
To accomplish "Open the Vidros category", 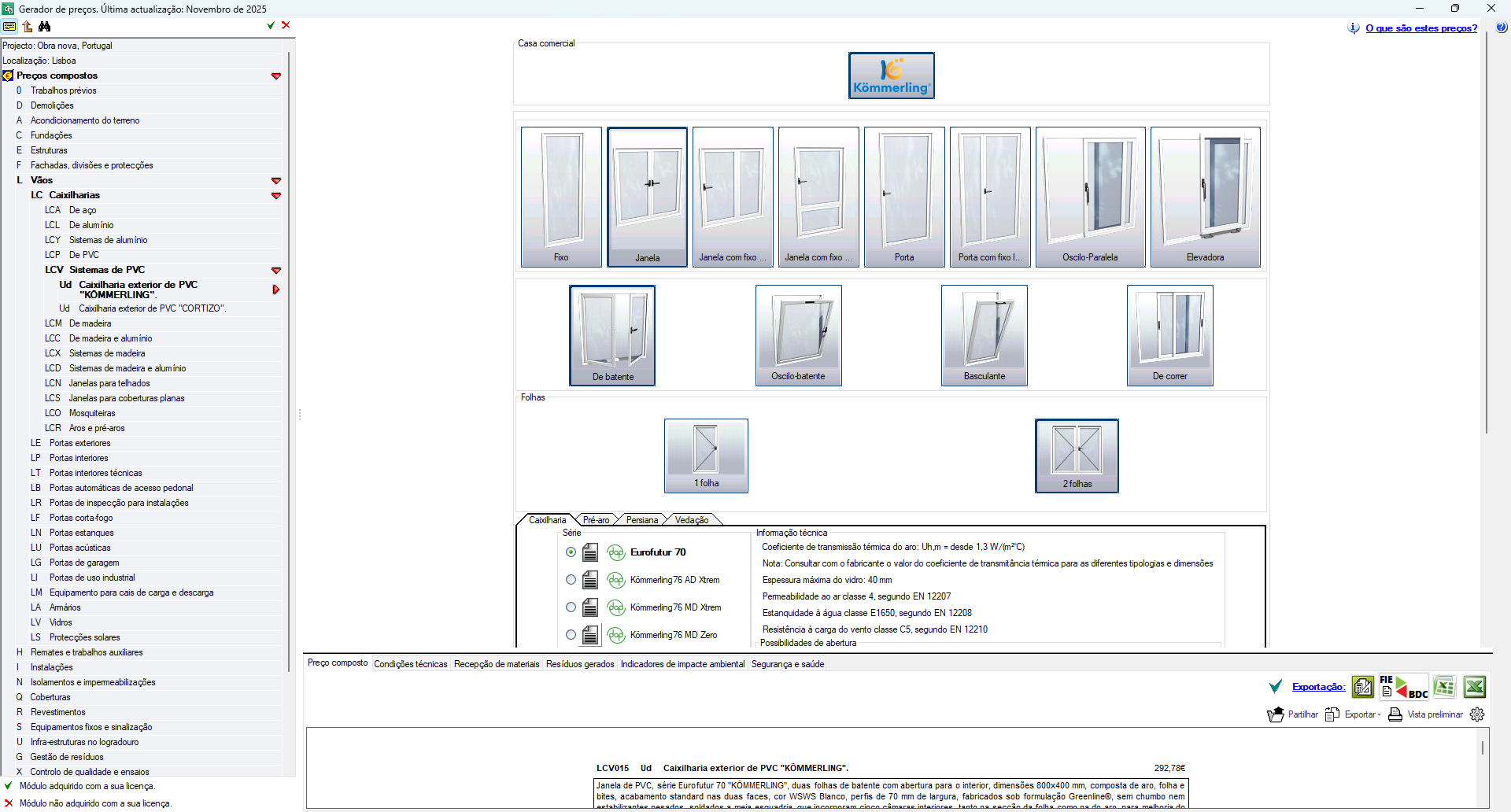I will [x=61, y=622].
